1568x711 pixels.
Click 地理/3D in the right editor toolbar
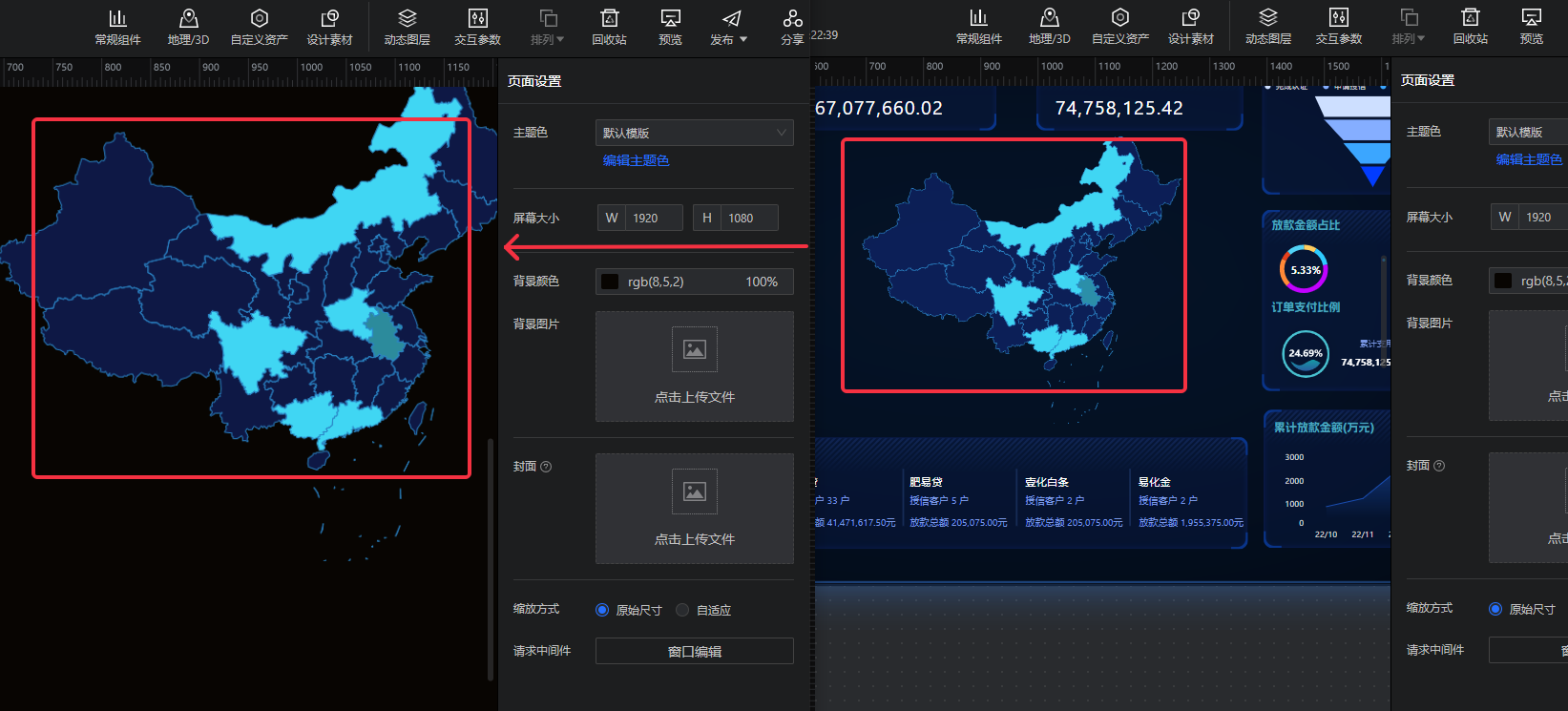point(1049,27)
